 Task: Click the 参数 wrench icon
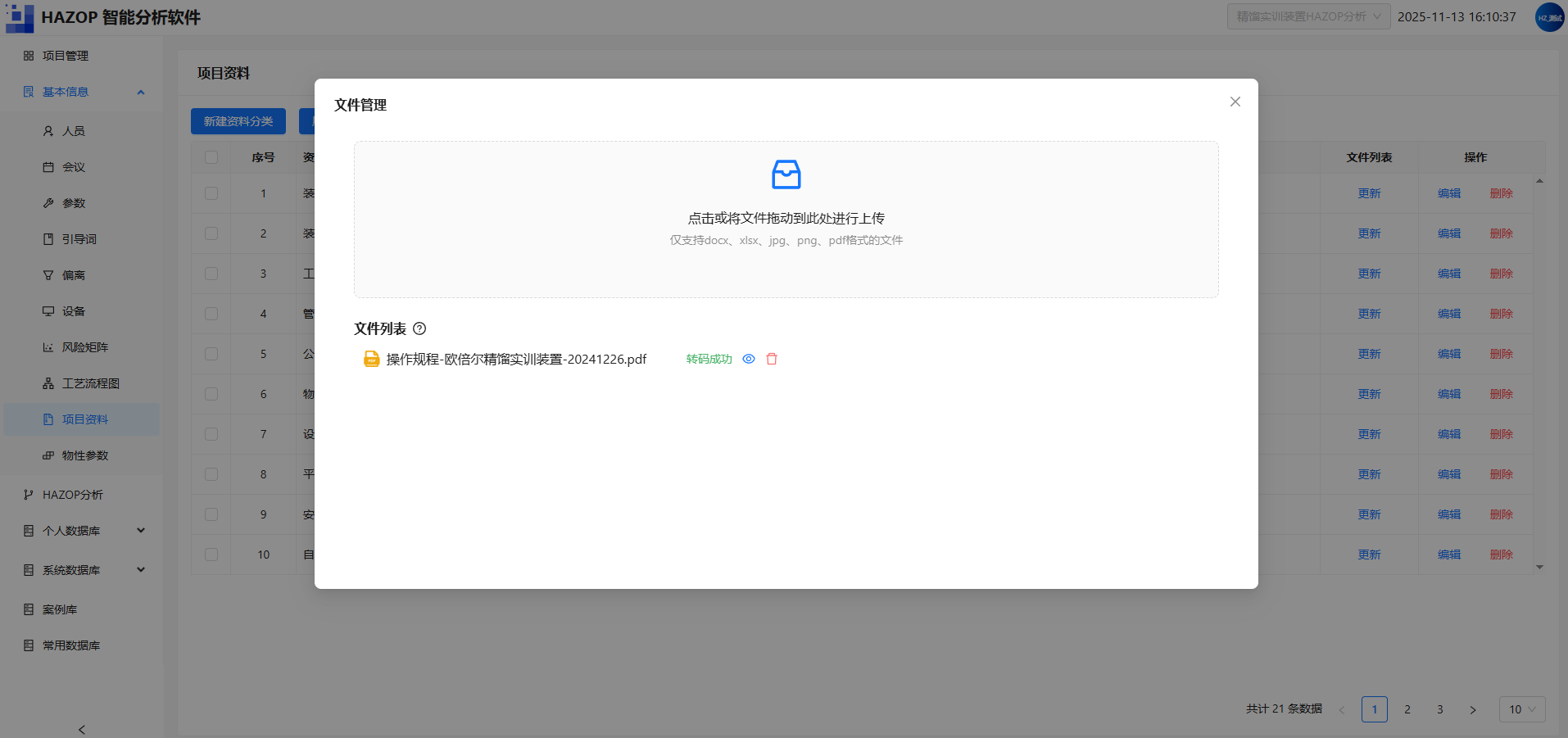click(x=48, y=203)
